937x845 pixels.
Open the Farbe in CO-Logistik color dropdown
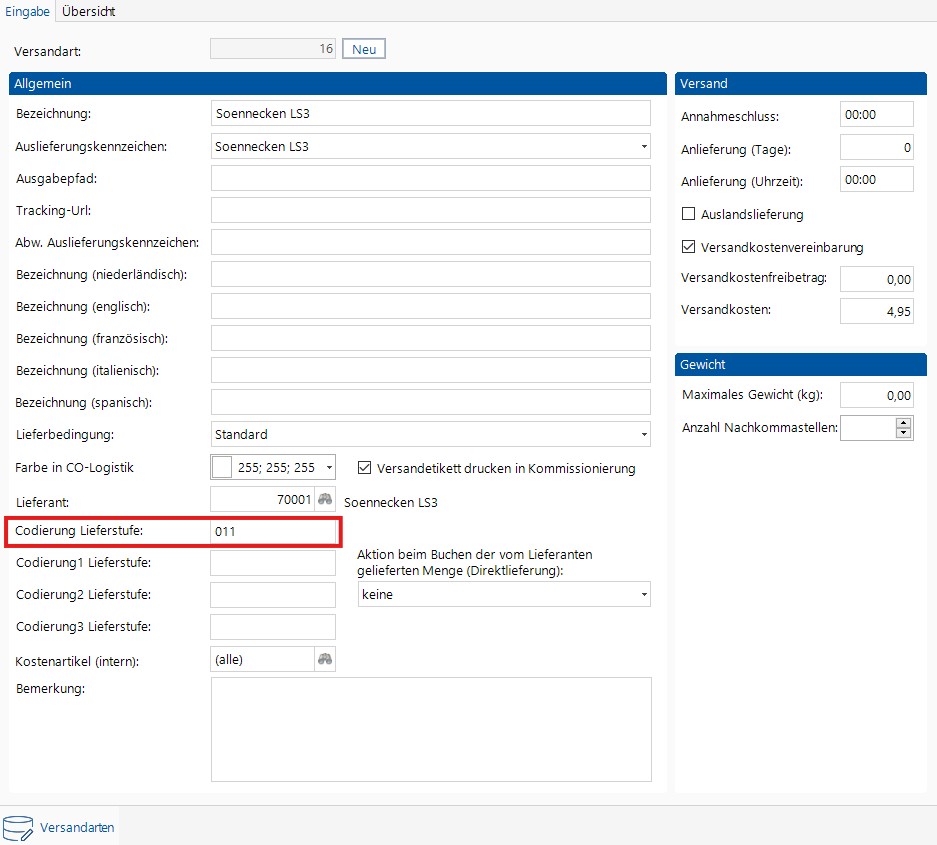[329, 467]
